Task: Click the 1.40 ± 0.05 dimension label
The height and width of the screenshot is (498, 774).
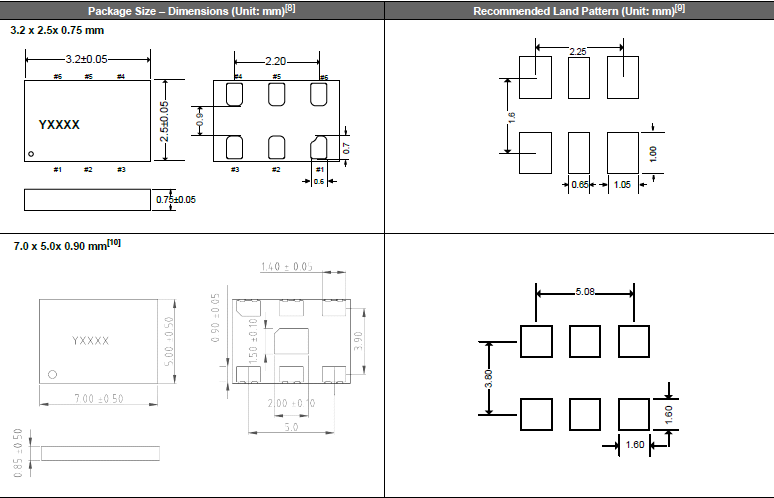Action: point(285,267)
